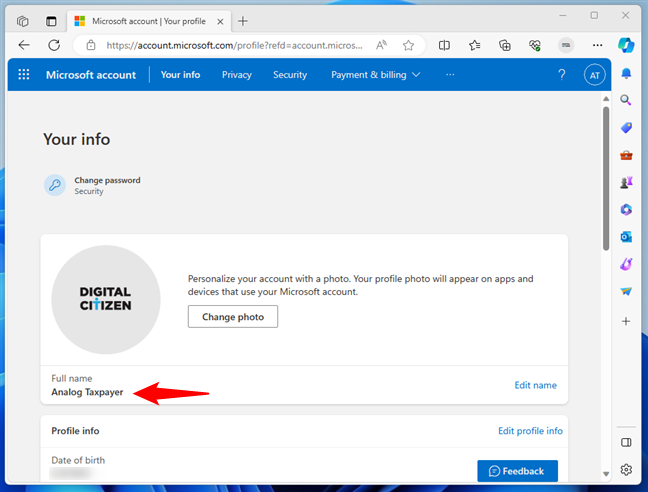648x492 pixels.
Task: Open sidebar Games chess icon
Action: (x=626, y=182)
